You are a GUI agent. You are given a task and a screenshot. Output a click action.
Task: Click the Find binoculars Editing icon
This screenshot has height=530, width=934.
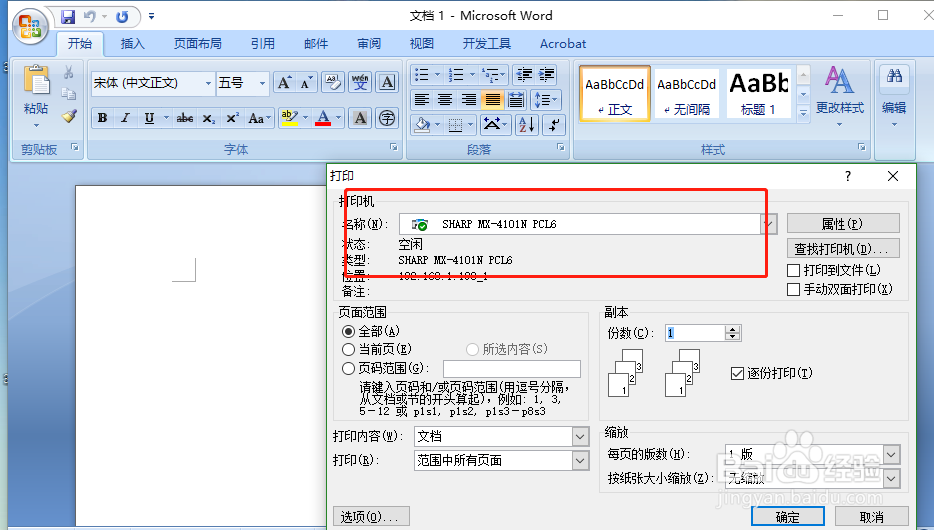[x=894, y=76]
